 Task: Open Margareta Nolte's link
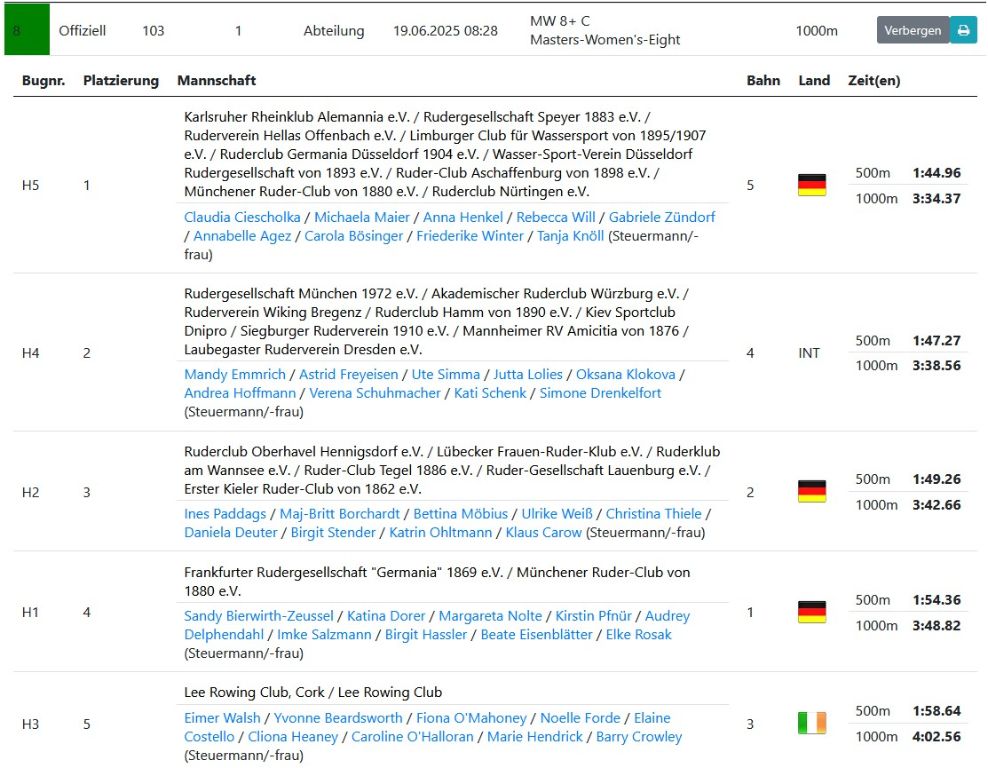click(x=490, y=616)
